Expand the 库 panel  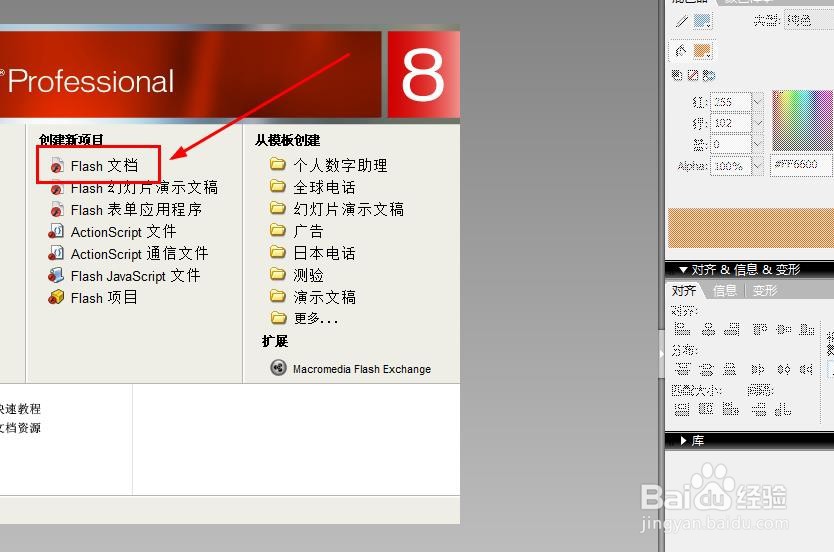click(x=683, y=440)
